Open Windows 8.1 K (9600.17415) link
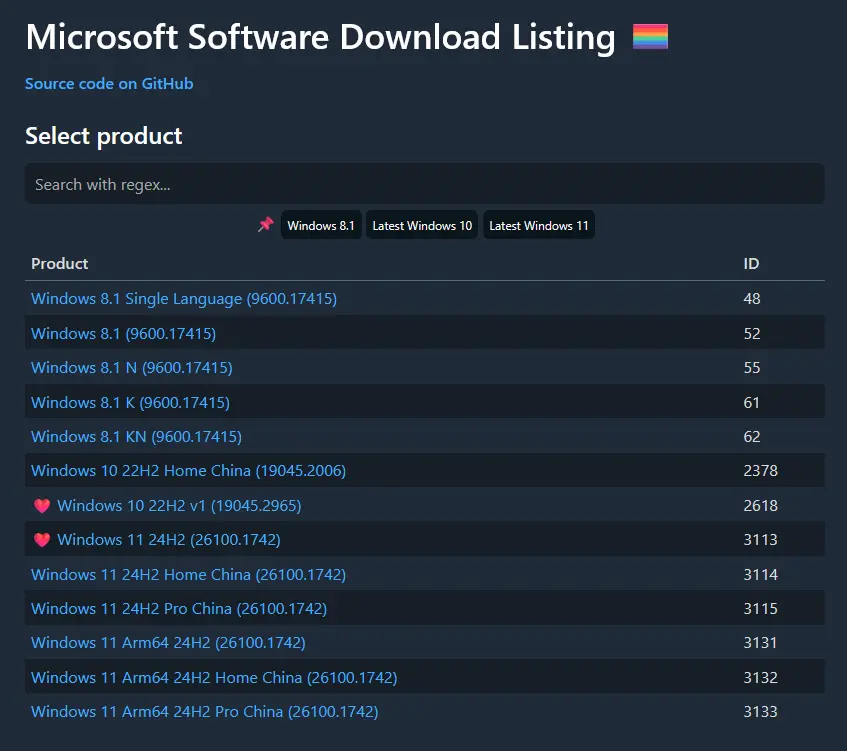Screen dimensions: 847x751 point(130,402)
